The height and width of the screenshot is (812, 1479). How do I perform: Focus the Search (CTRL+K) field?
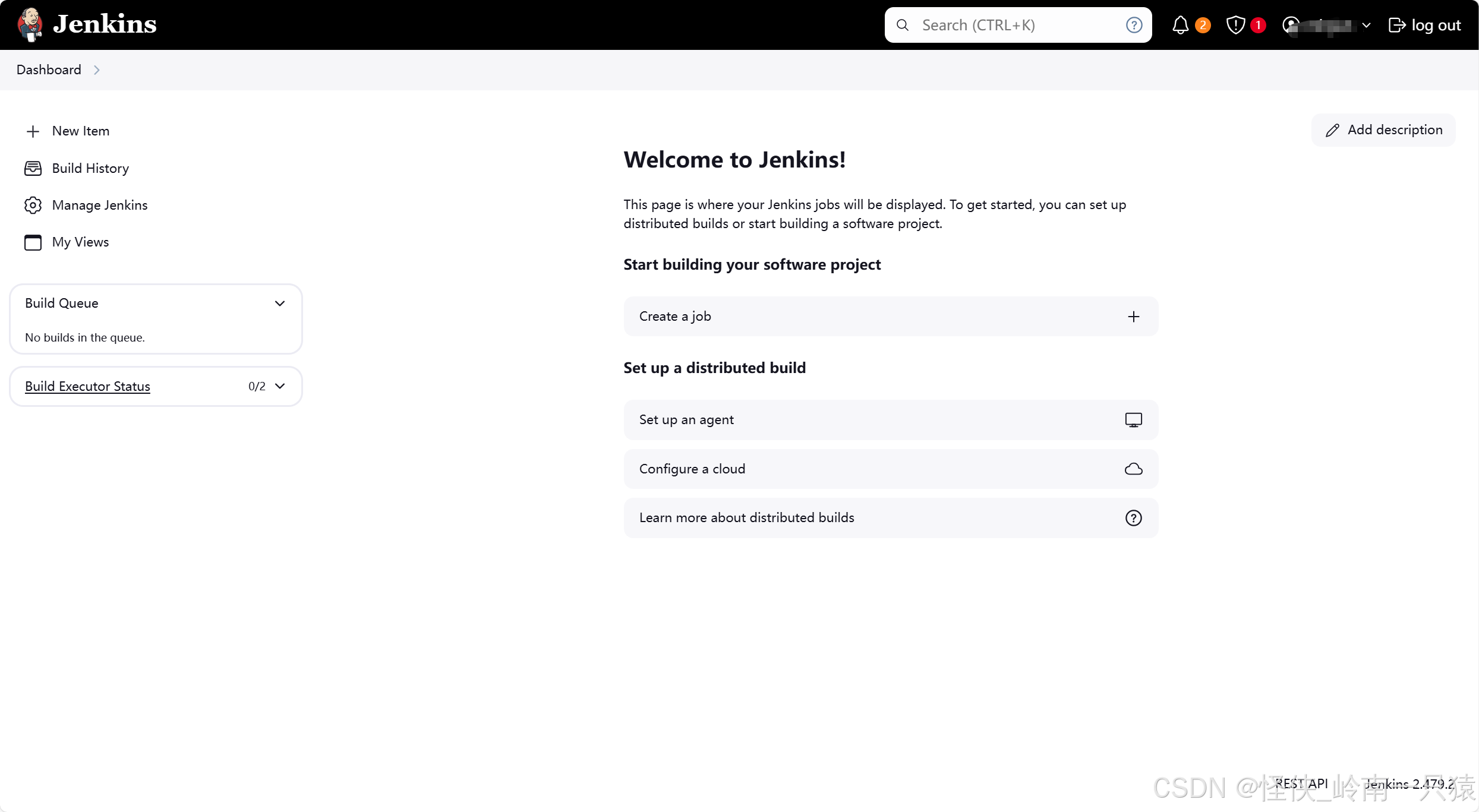pos(1018,25)
